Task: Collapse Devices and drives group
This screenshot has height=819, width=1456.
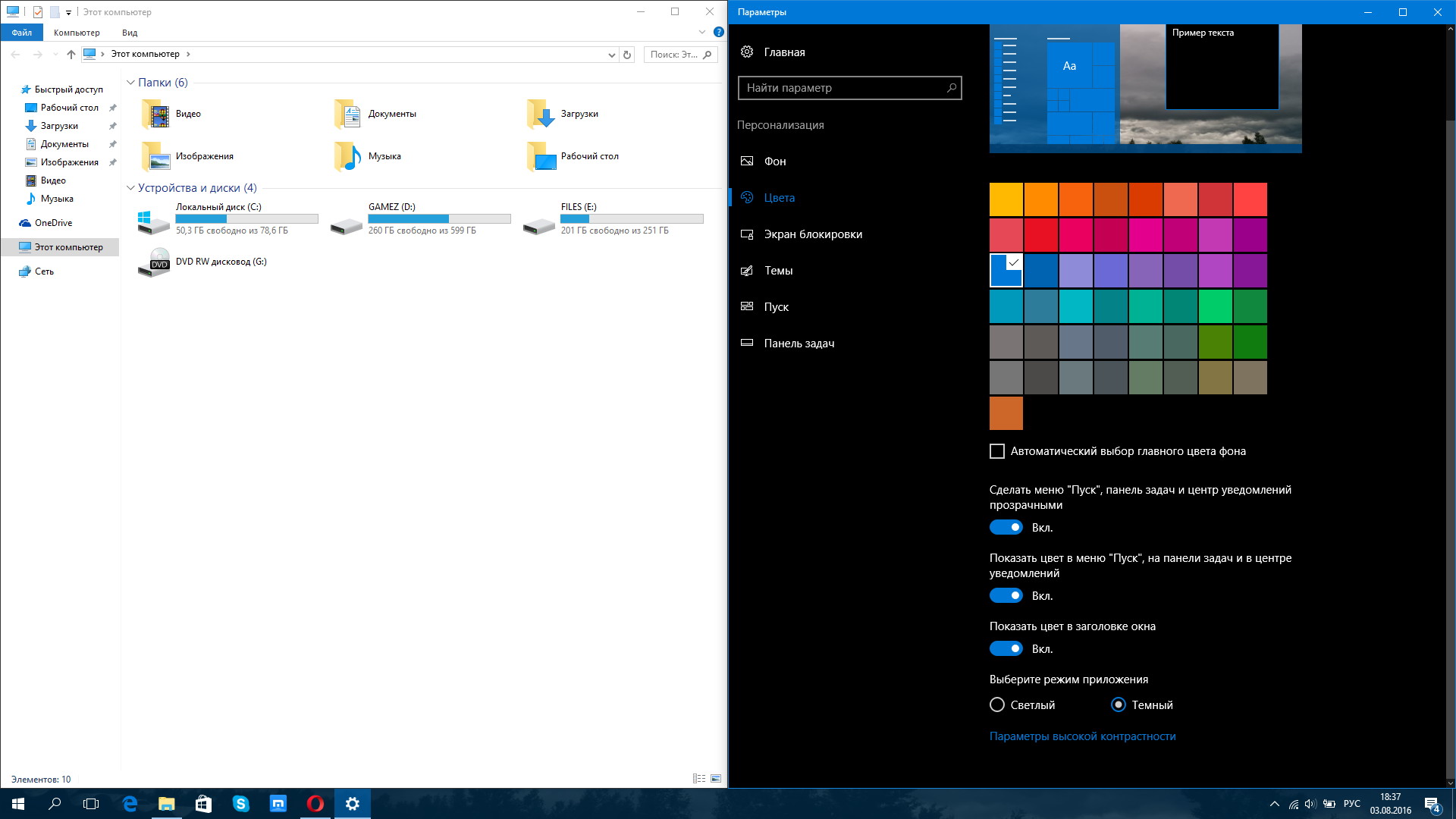Action: click(x=130, y=188)
